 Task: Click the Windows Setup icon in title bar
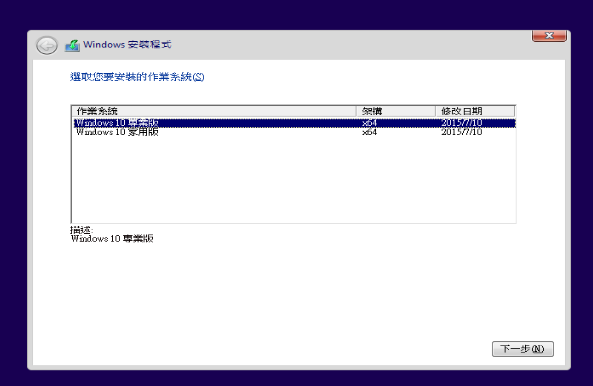tap(72, 45)
